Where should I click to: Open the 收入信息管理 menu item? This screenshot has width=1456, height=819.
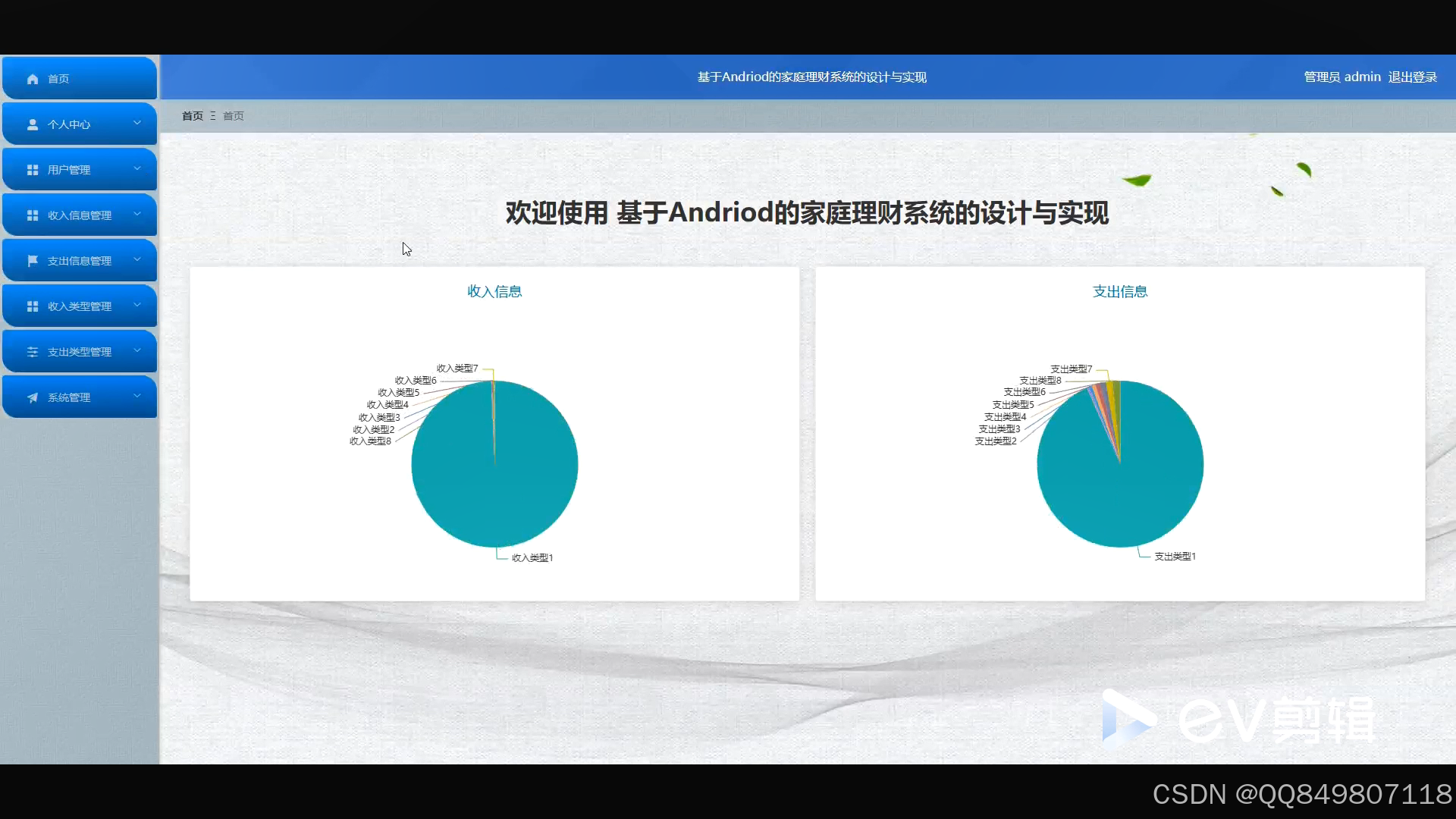click(79, 215)
